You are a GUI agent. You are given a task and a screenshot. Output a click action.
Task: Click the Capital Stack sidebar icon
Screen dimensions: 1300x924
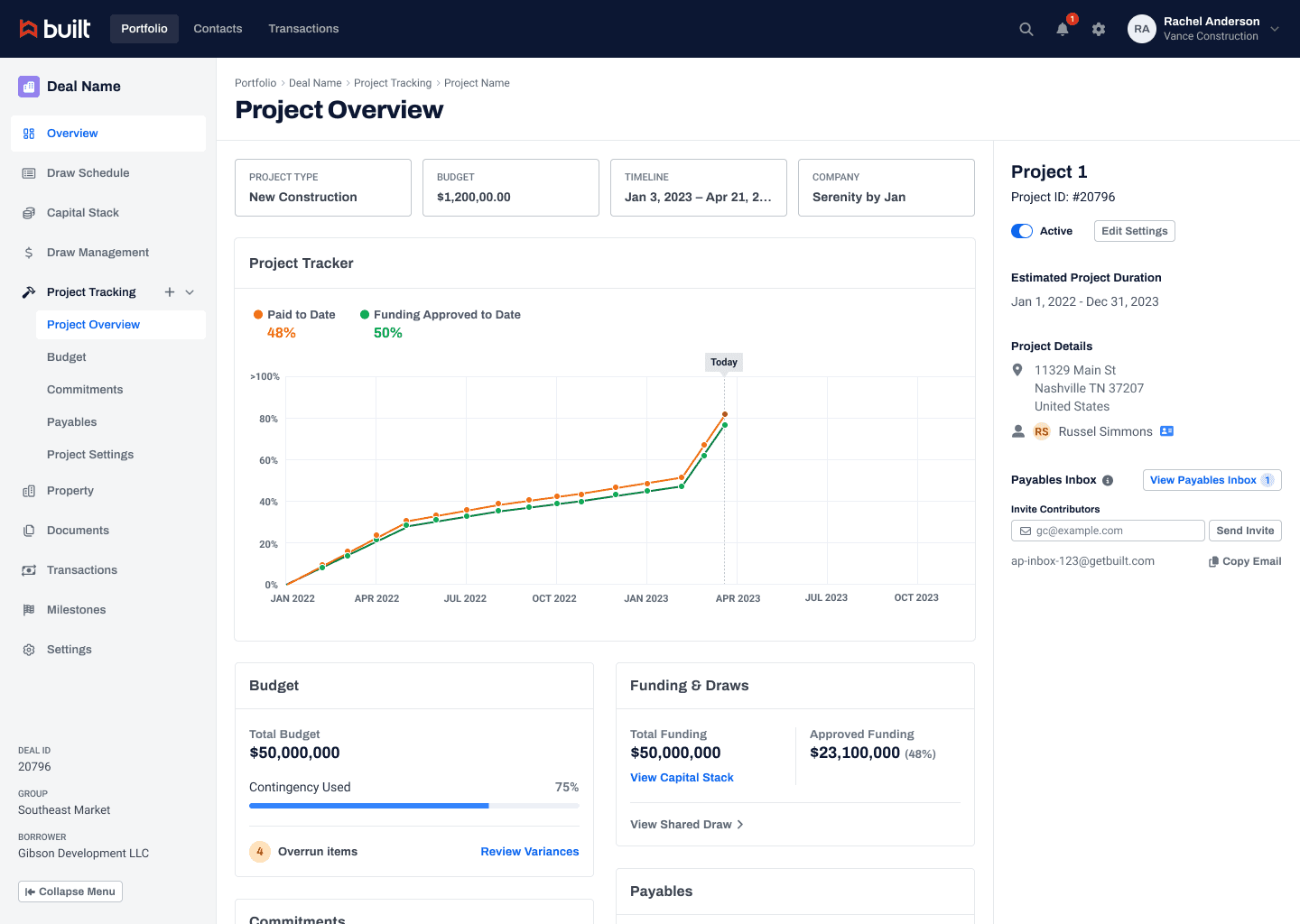coord(29,213)
